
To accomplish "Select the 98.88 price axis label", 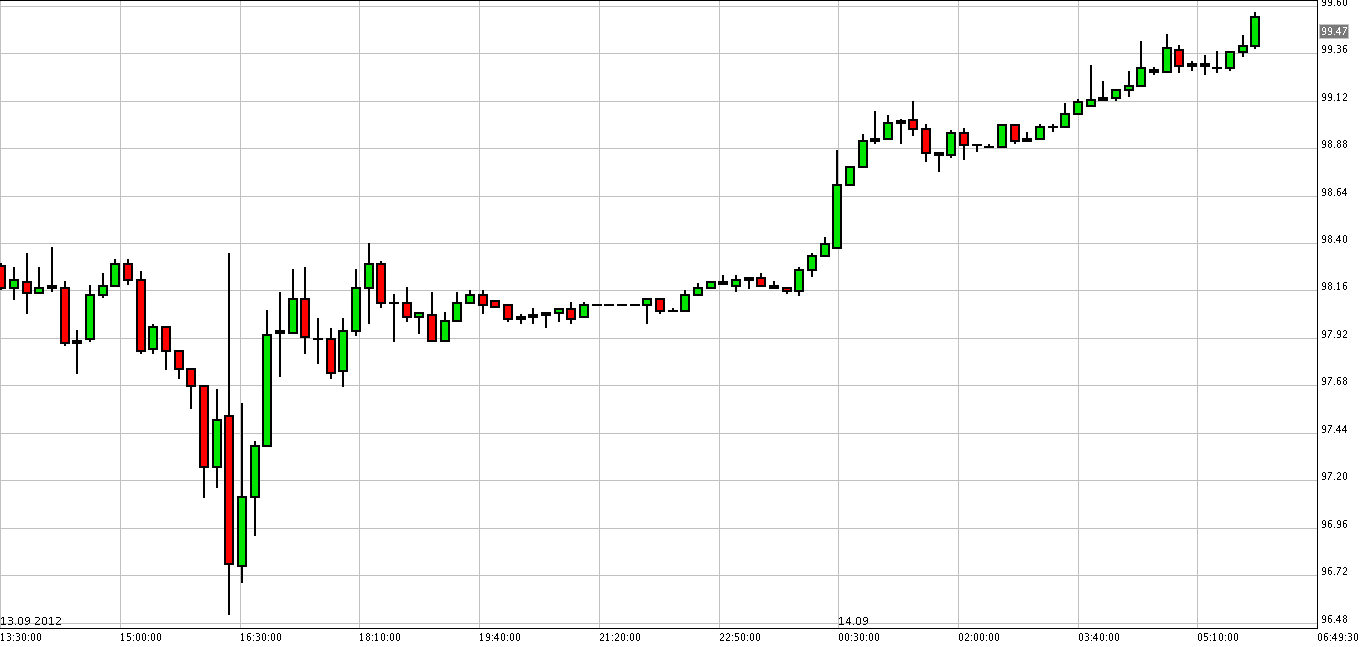I will point(1334,144).
